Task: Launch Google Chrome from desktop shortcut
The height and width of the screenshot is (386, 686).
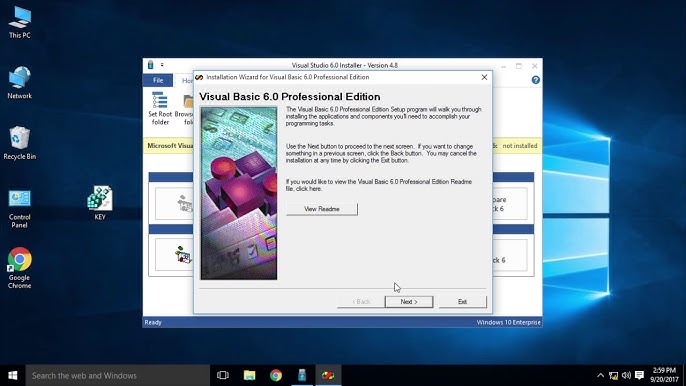Action: [x=19, y=268]
